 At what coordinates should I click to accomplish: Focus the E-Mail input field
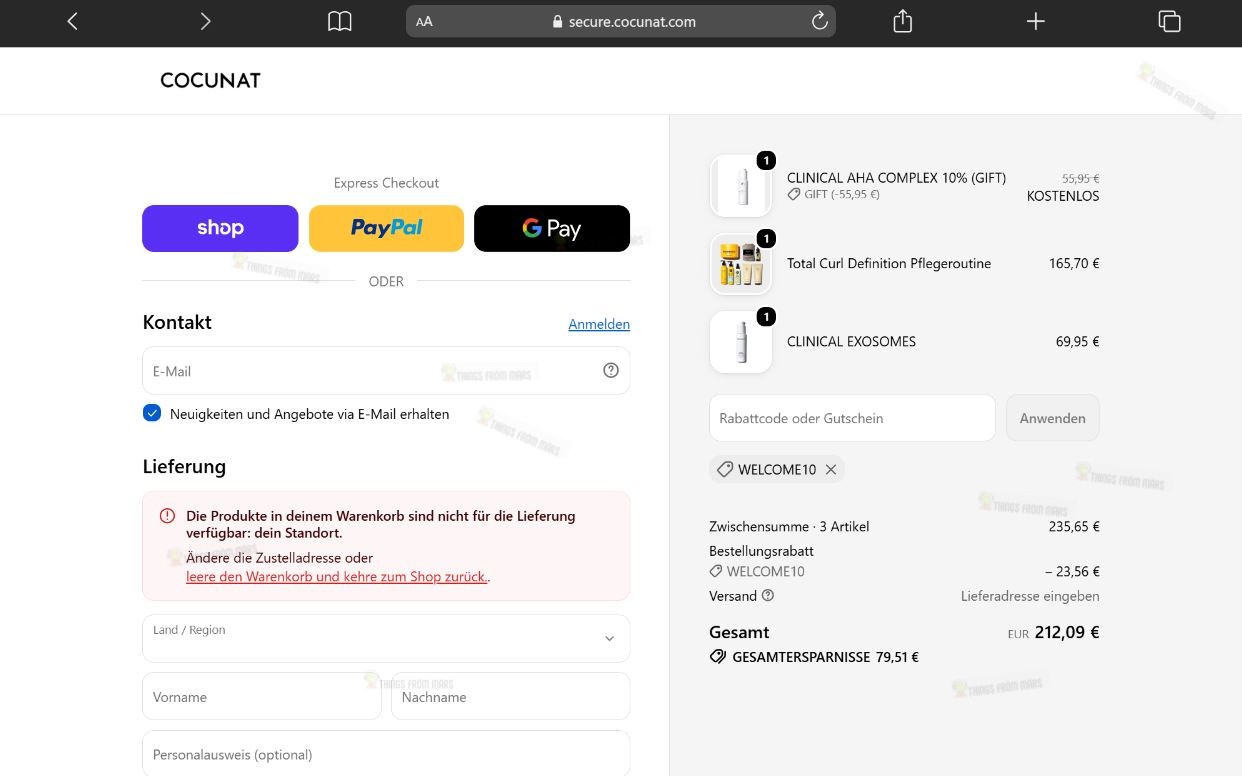386,370
